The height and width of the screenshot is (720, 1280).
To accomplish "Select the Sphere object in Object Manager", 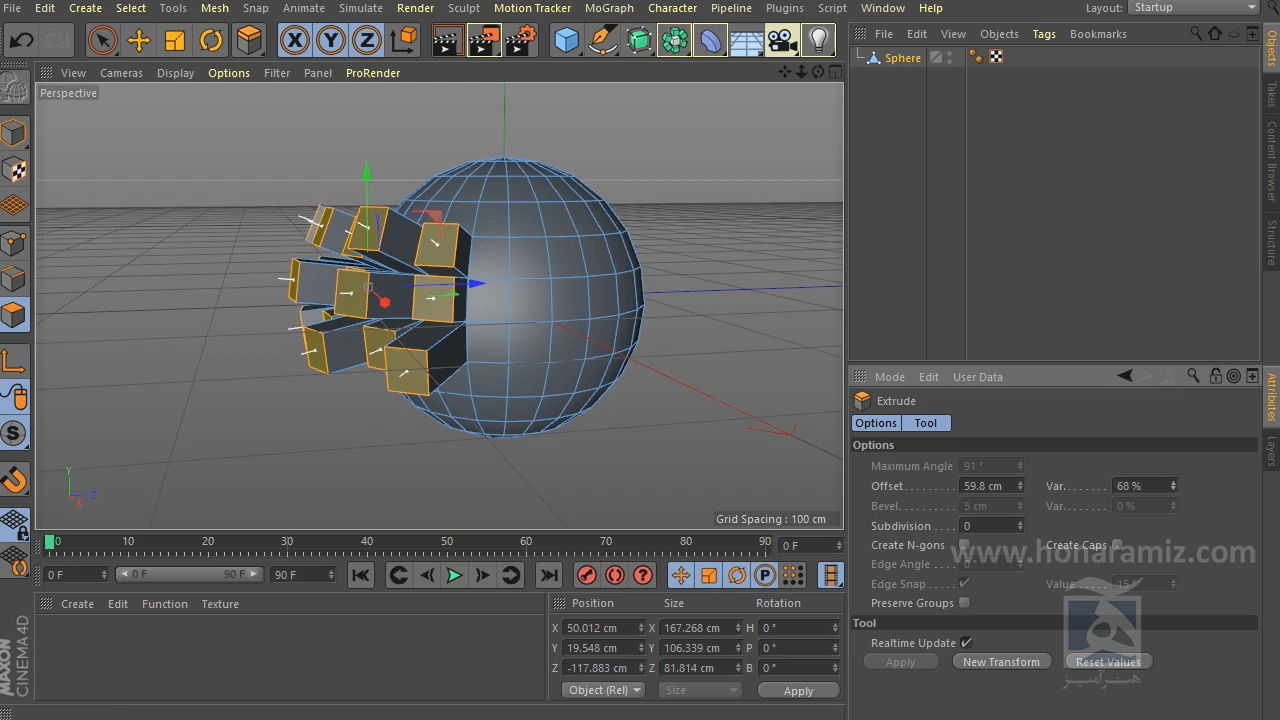I will point(902,58).
